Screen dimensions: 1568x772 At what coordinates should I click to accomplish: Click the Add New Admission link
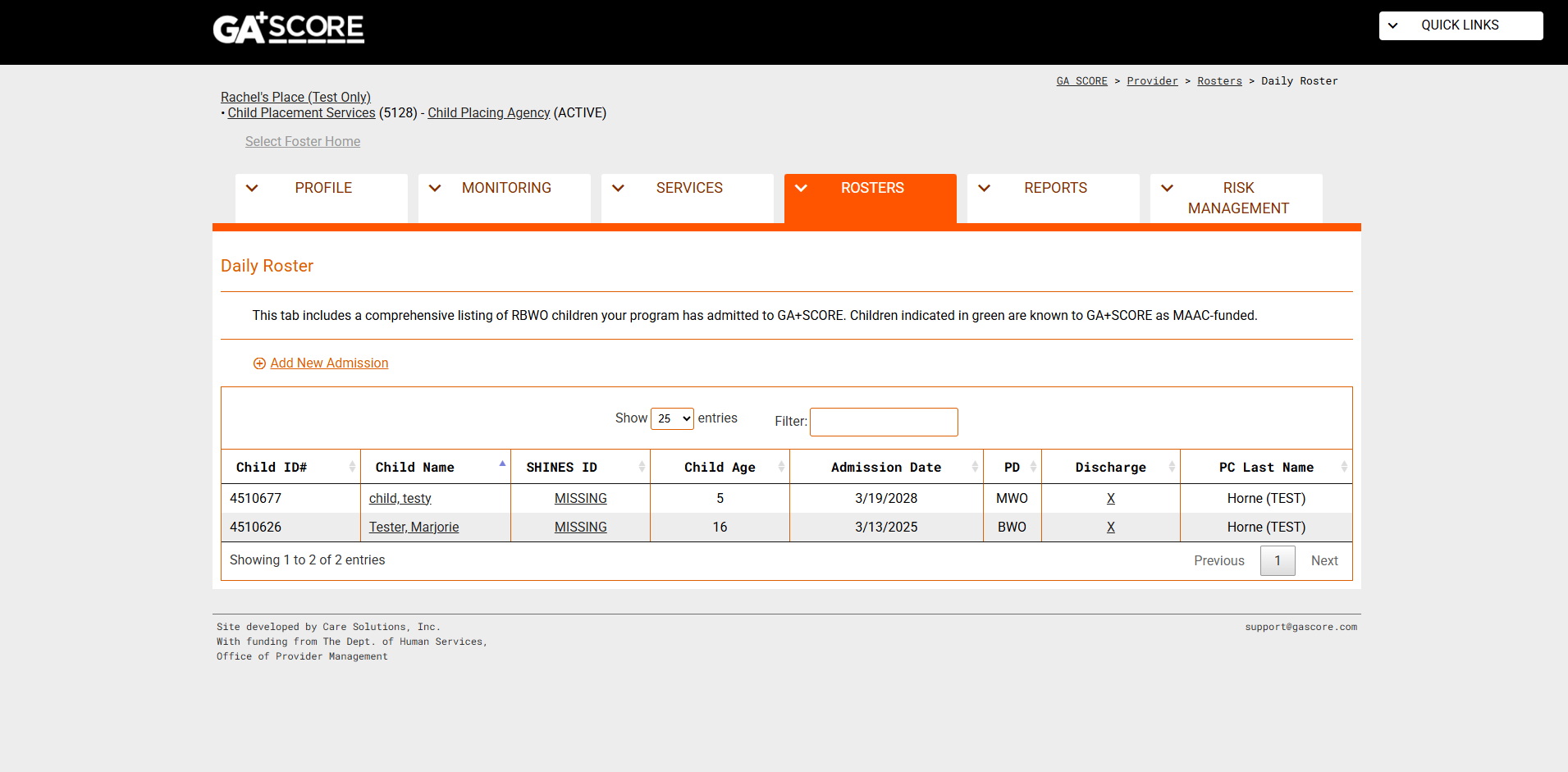(x=329, y=363)
